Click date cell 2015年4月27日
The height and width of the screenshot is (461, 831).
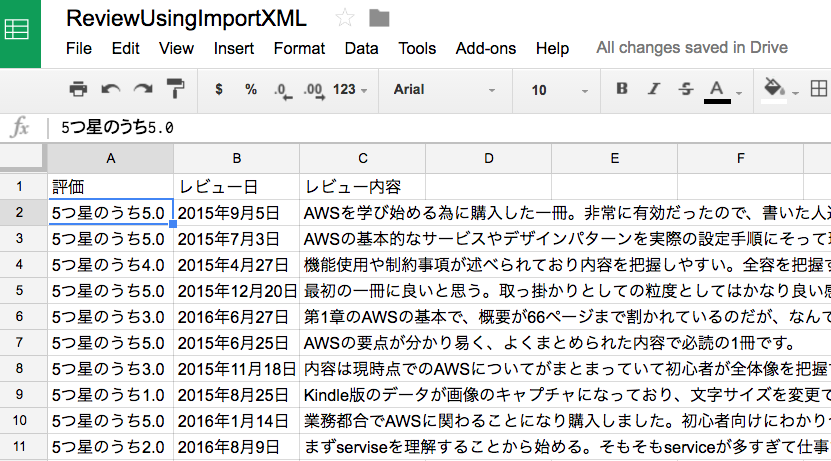[236, 264]
